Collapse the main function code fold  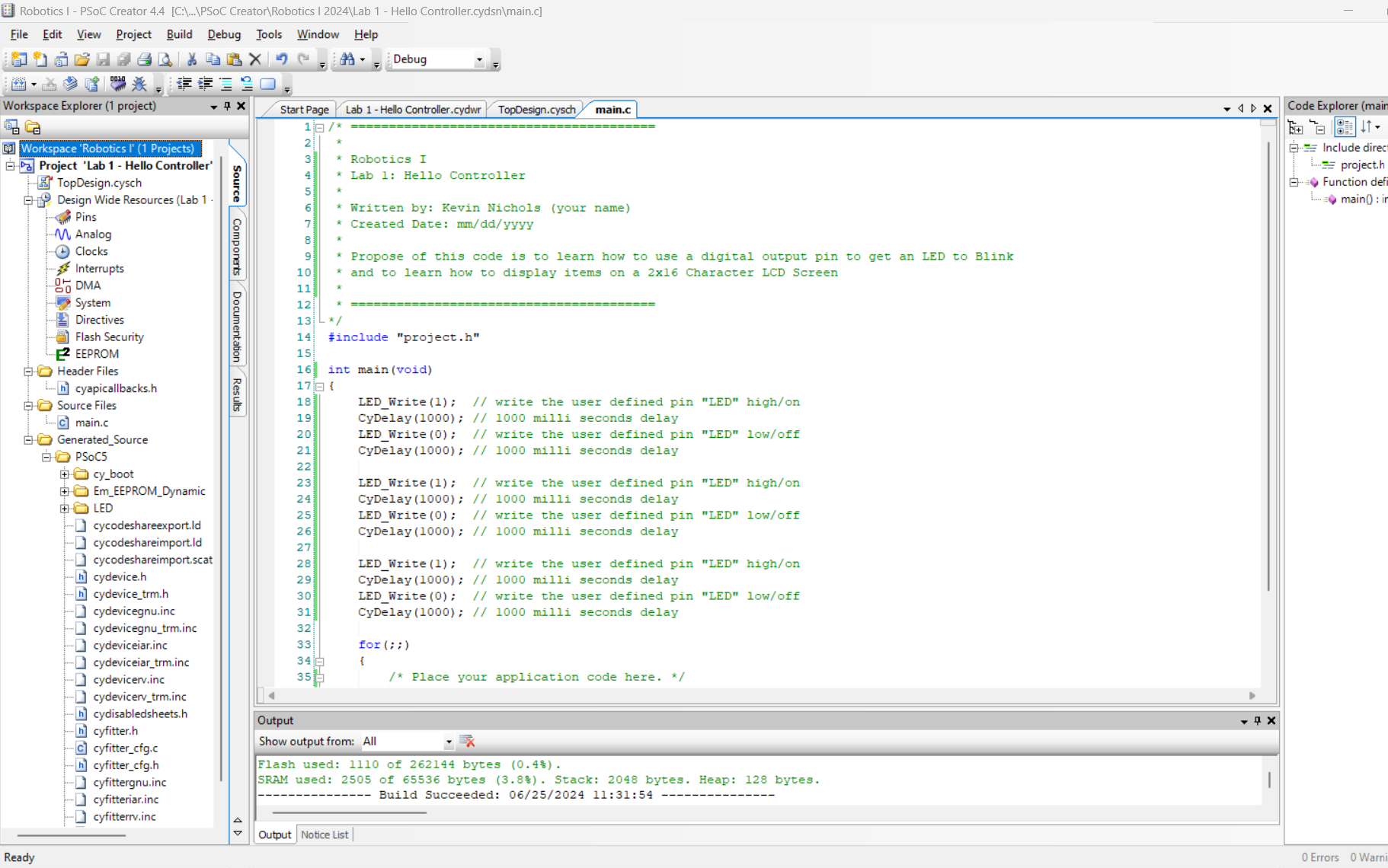(320, 386)
